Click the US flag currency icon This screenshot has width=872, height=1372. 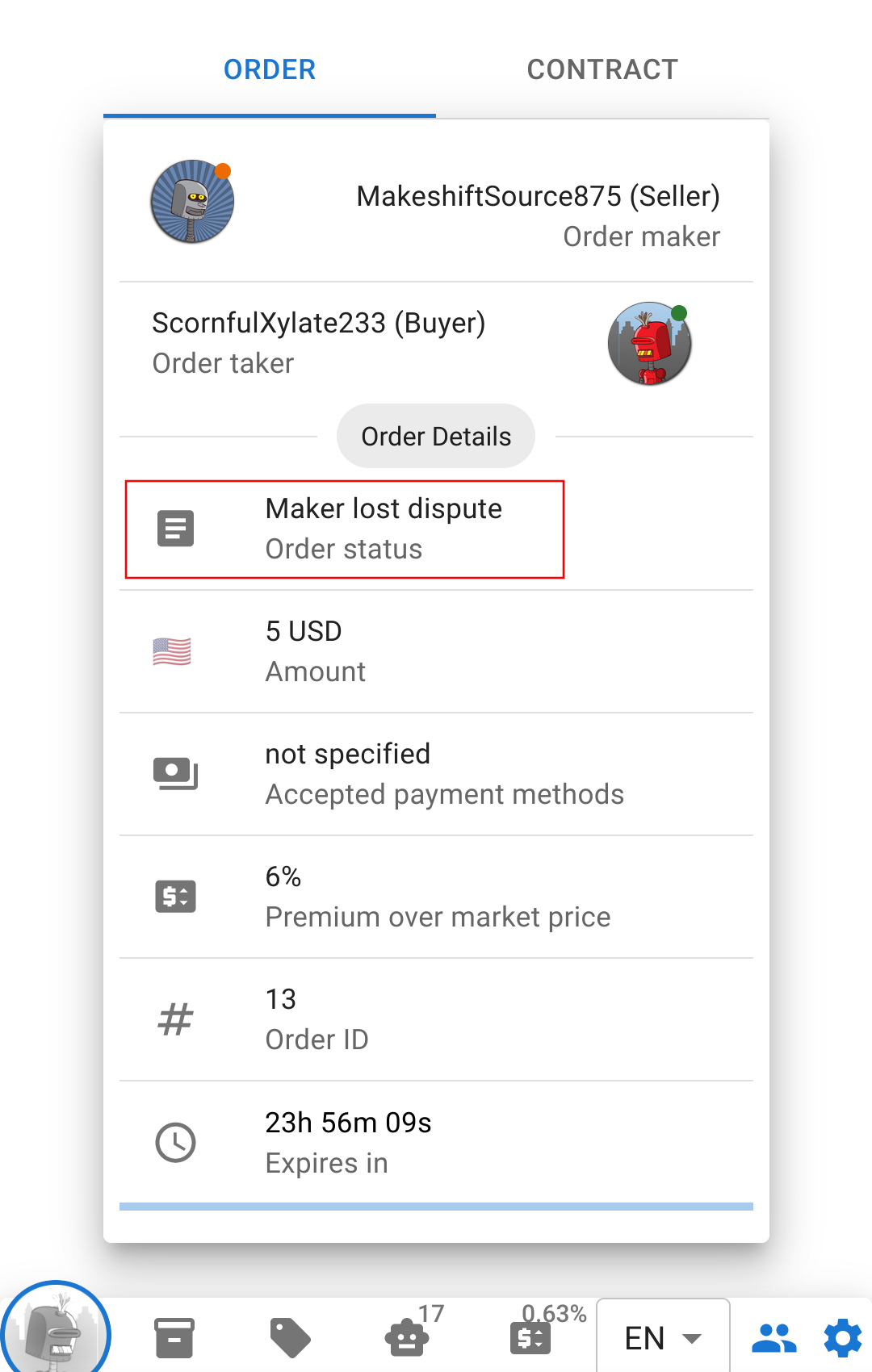(172, 651)
